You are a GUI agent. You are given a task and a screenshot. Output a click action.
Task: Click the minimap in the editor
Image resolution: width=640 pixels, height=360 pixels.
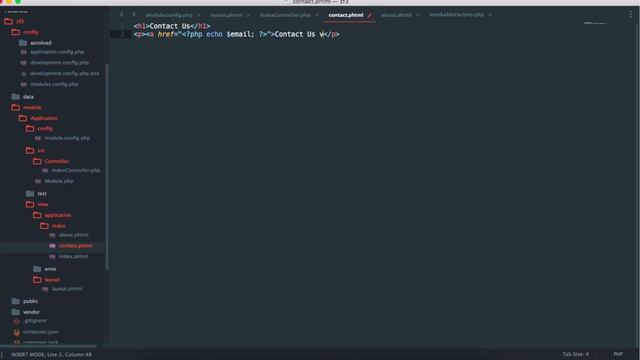click(x=595, y=23)
